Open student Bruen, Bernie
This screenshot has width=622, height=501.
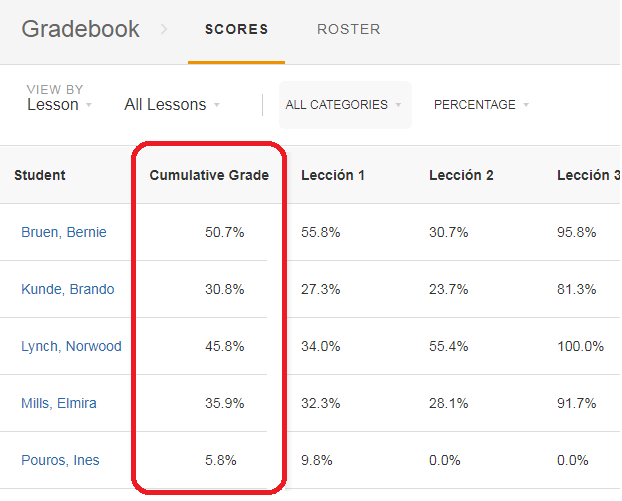[64, 232]
